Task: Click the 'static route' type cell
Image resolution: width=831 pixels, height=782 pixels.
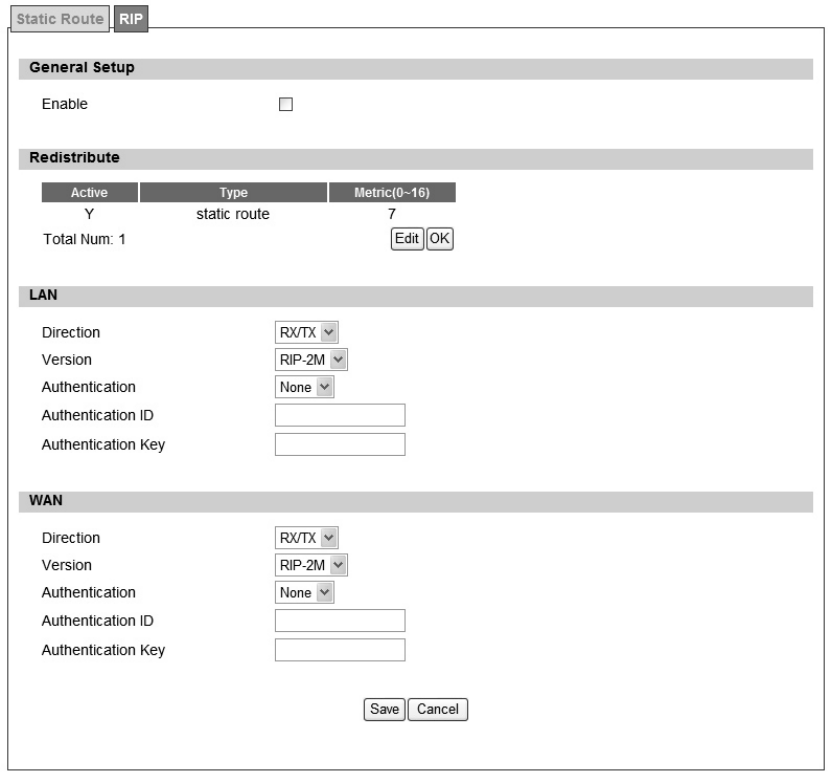Action: coord(233,214)
